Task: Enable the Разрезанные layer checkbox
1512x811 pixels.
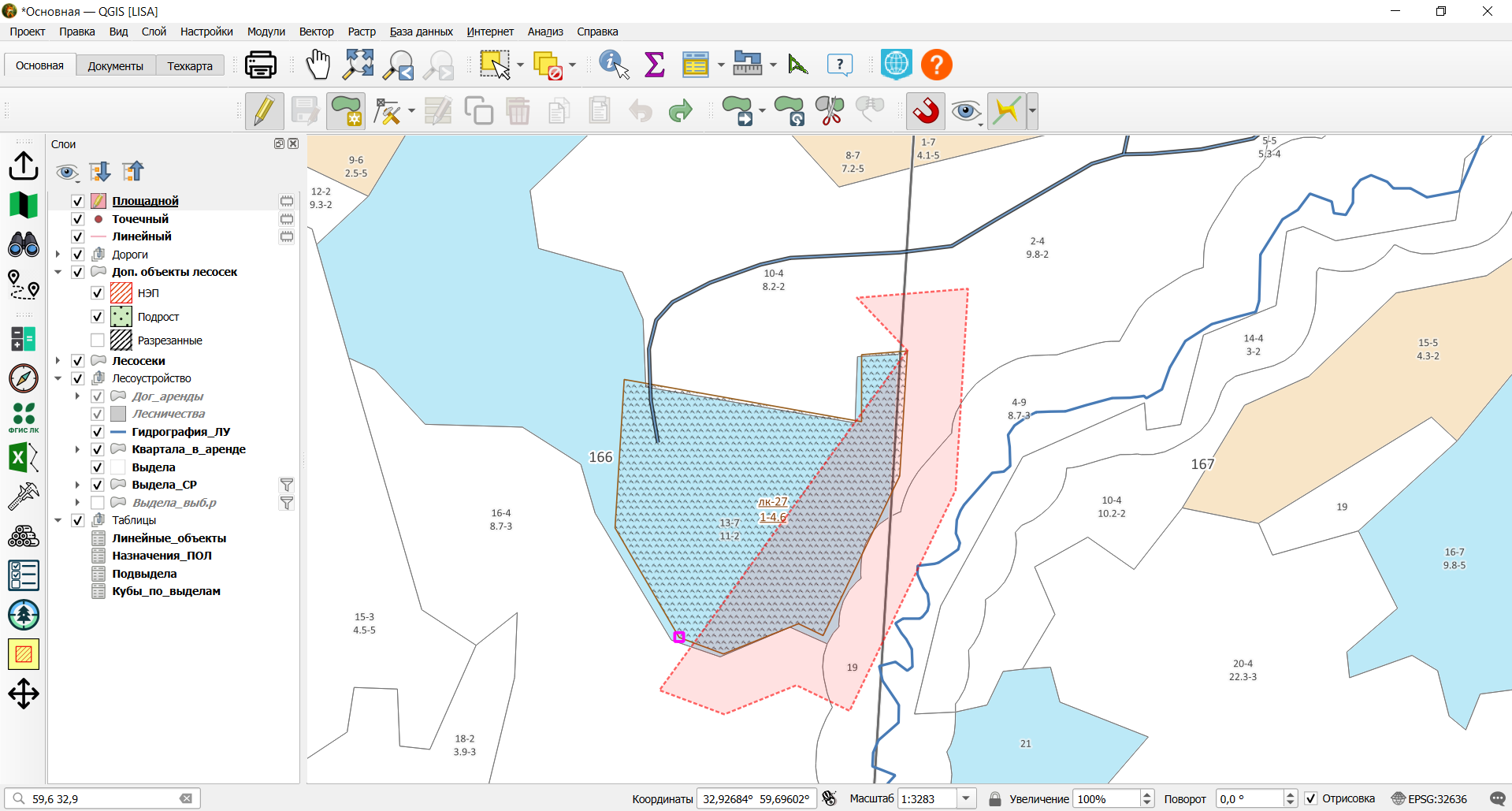Action: click(x=98, y=340)
